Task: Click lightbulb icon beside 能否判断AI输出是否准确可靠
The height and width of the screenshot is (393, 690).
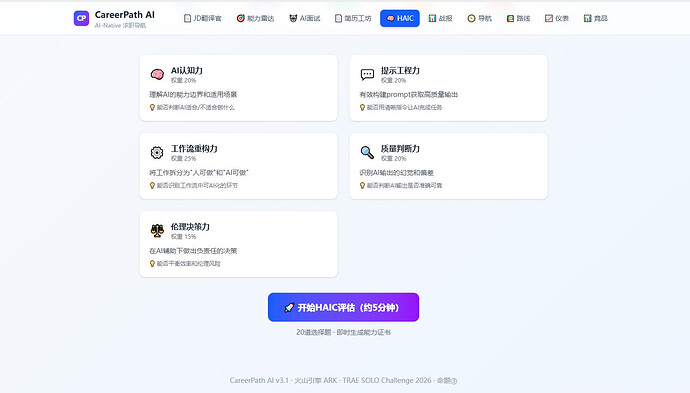Action: [362, 186]
